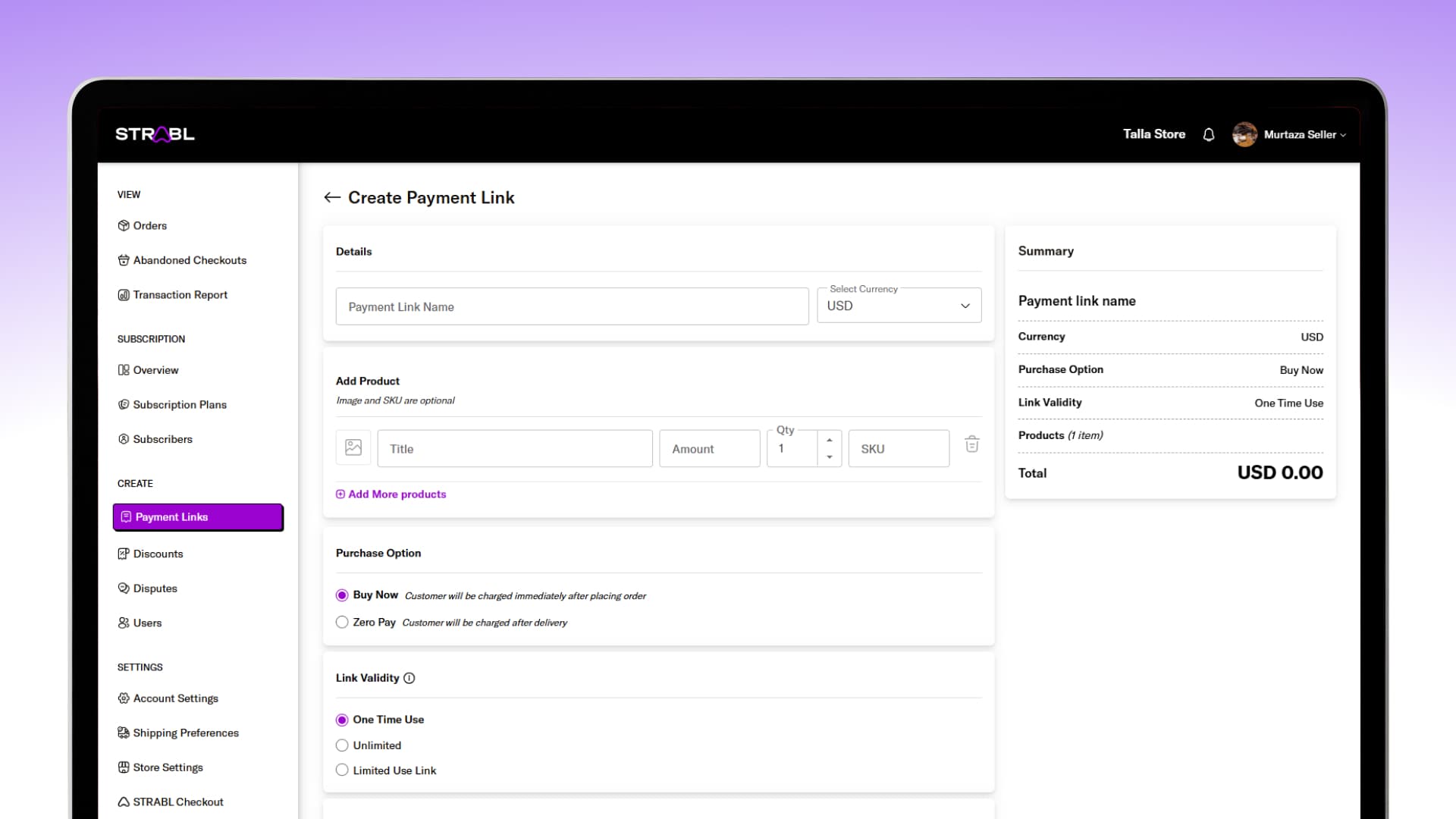This screenshot has width=1456, height=819.
Task: Select the Zero Pay radio option
Action: tap(342, 622)
